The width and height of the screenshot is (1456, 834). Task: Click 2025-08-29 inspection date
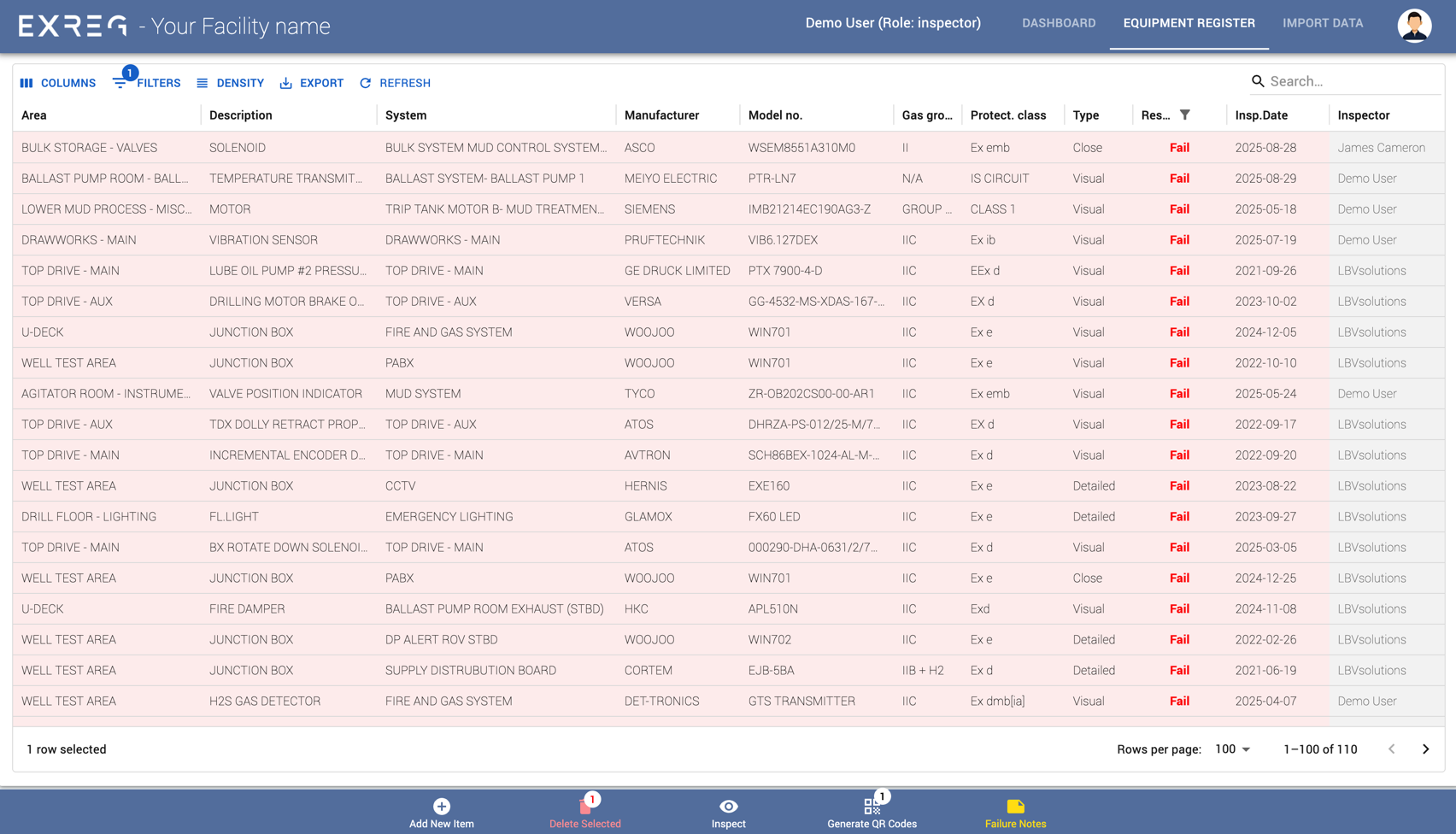pos(1265,179)
